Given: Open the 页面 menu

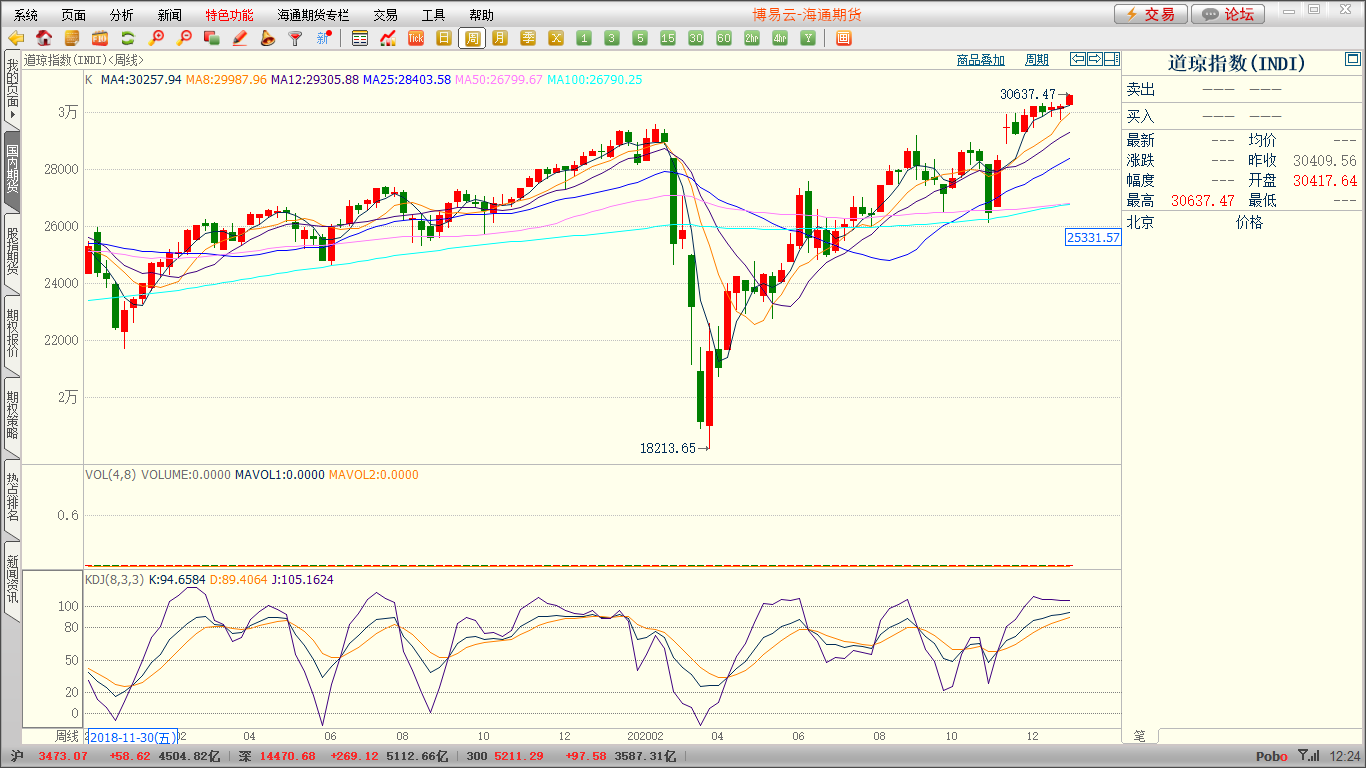Looking at the screenshot, I should [73, 15].
